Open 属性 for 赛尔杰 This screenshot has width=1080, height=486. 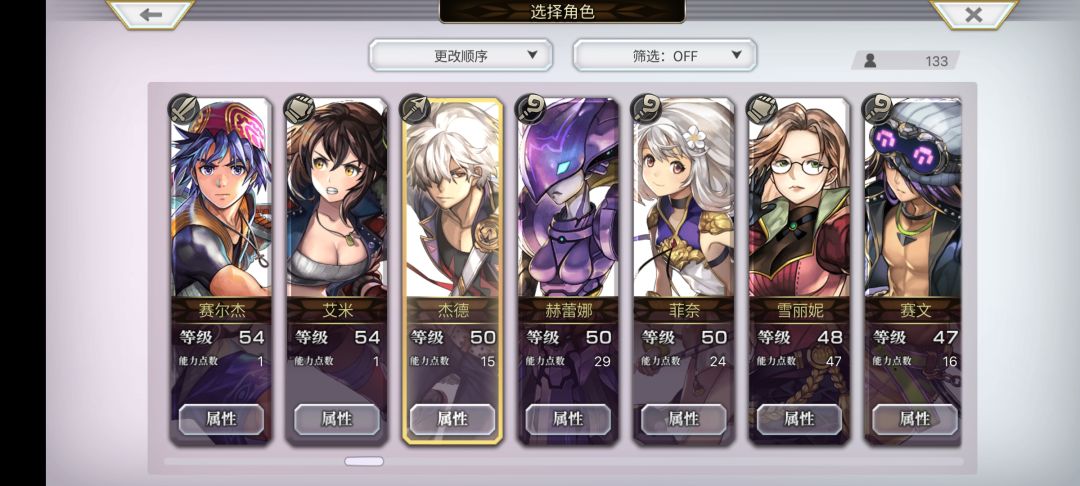(x=221, y=419)
